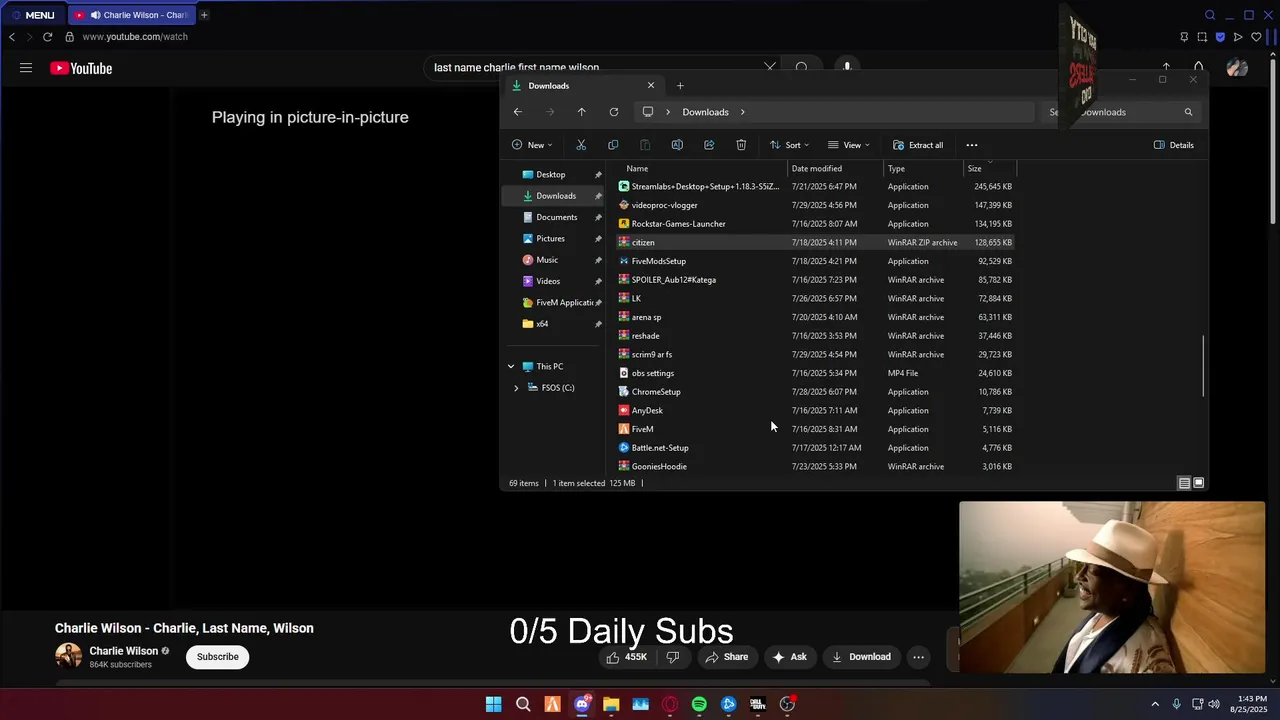
Task: Click the Share button under the video
Action: tap(727, 657)
